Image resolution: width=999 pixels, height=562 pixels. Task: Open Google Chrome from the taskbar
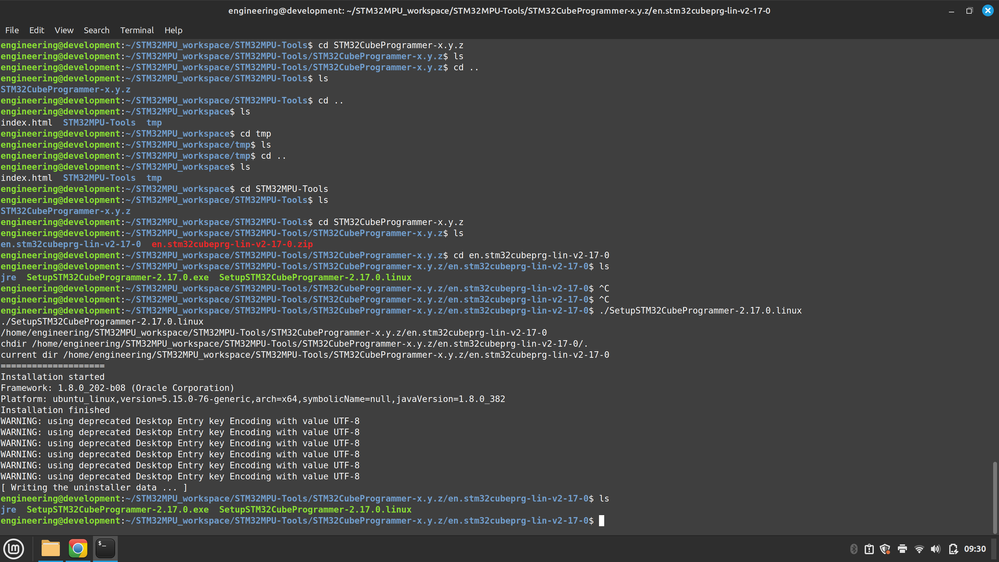[x=78, y=549]
